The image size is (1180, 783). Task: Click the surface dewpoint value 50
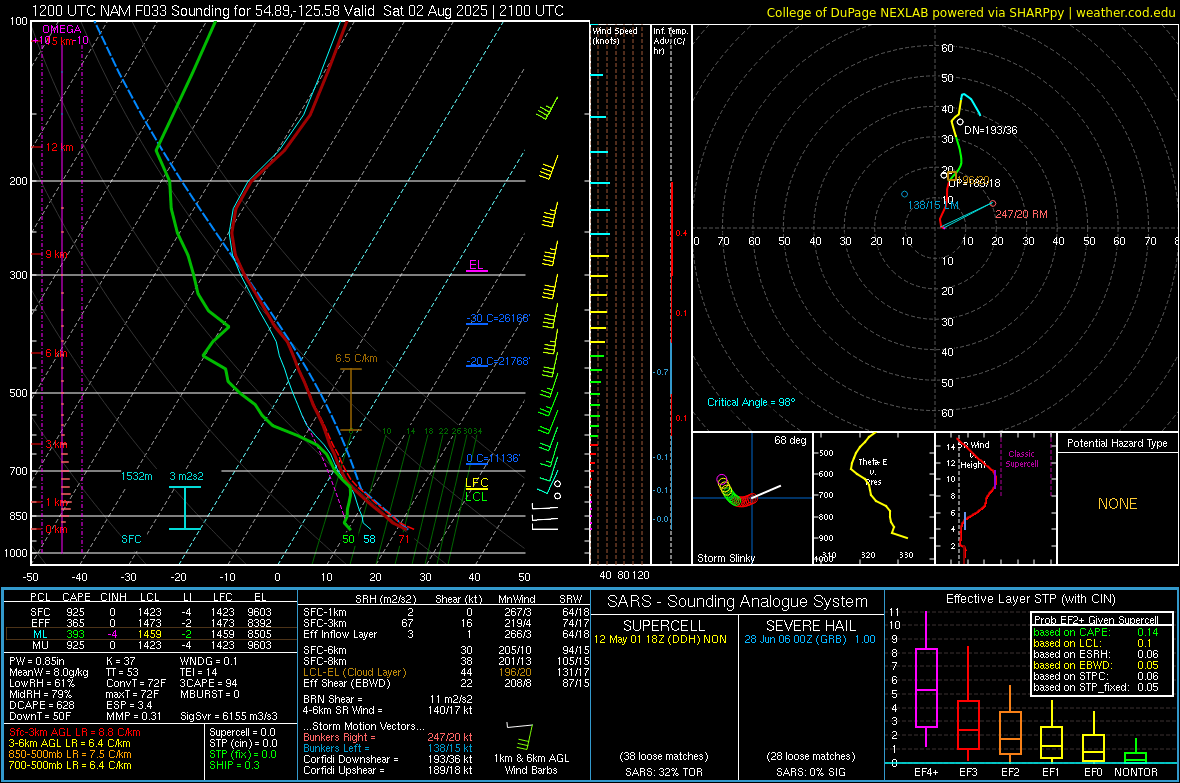(x=348, y=539)
